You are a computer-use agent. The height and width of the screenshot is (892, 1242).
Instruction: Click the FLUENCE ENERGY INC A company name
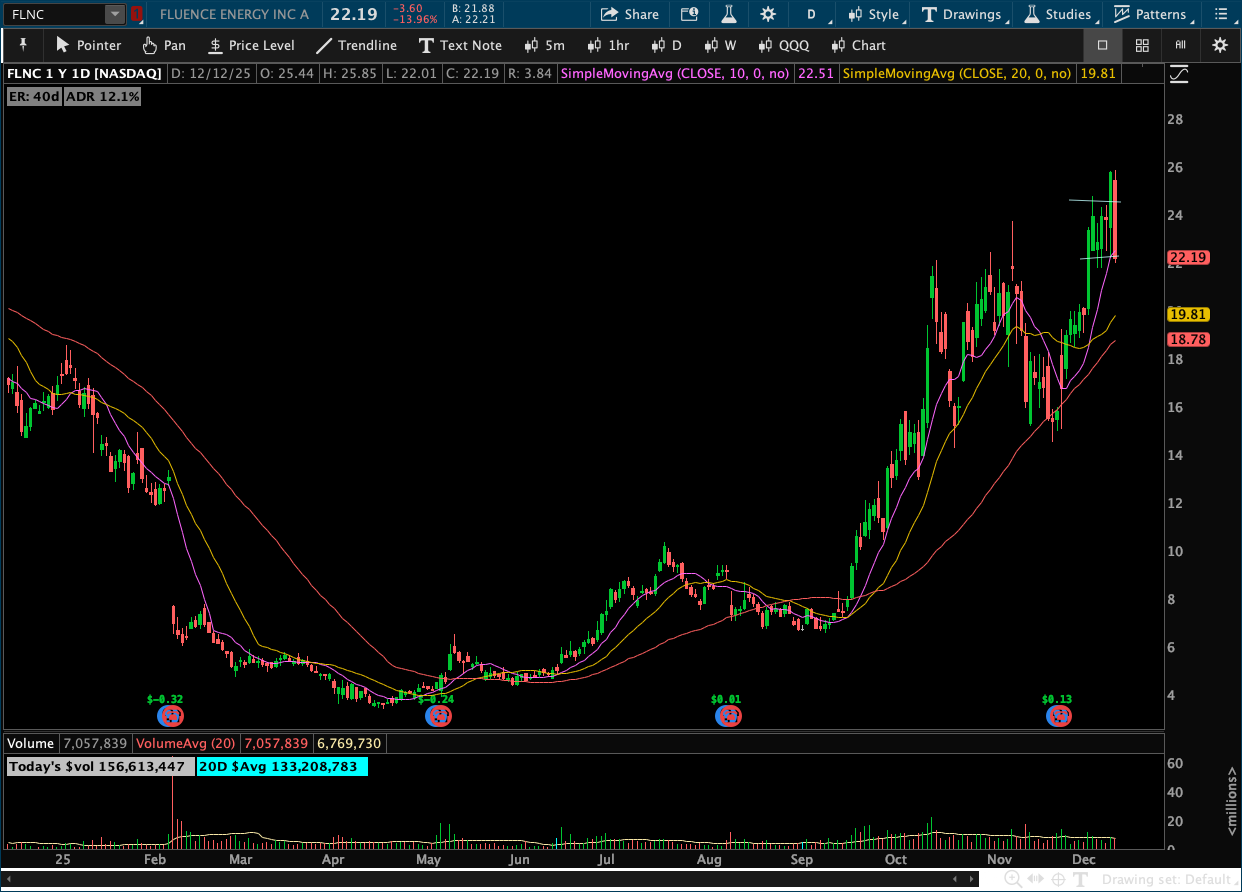(234, 15)
